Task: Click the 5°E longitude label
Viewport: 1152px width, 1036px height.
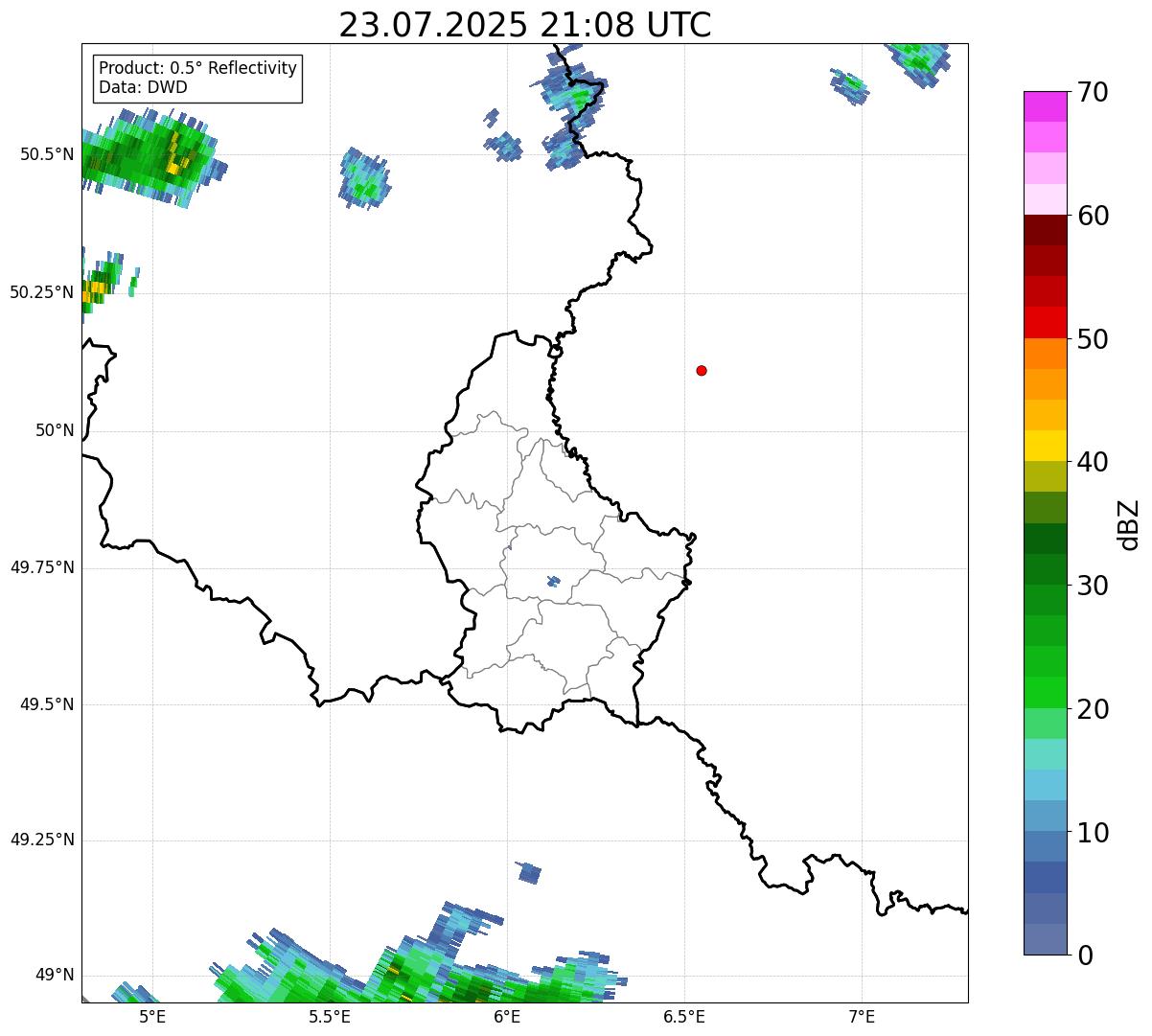Action: click(152, 1016)
